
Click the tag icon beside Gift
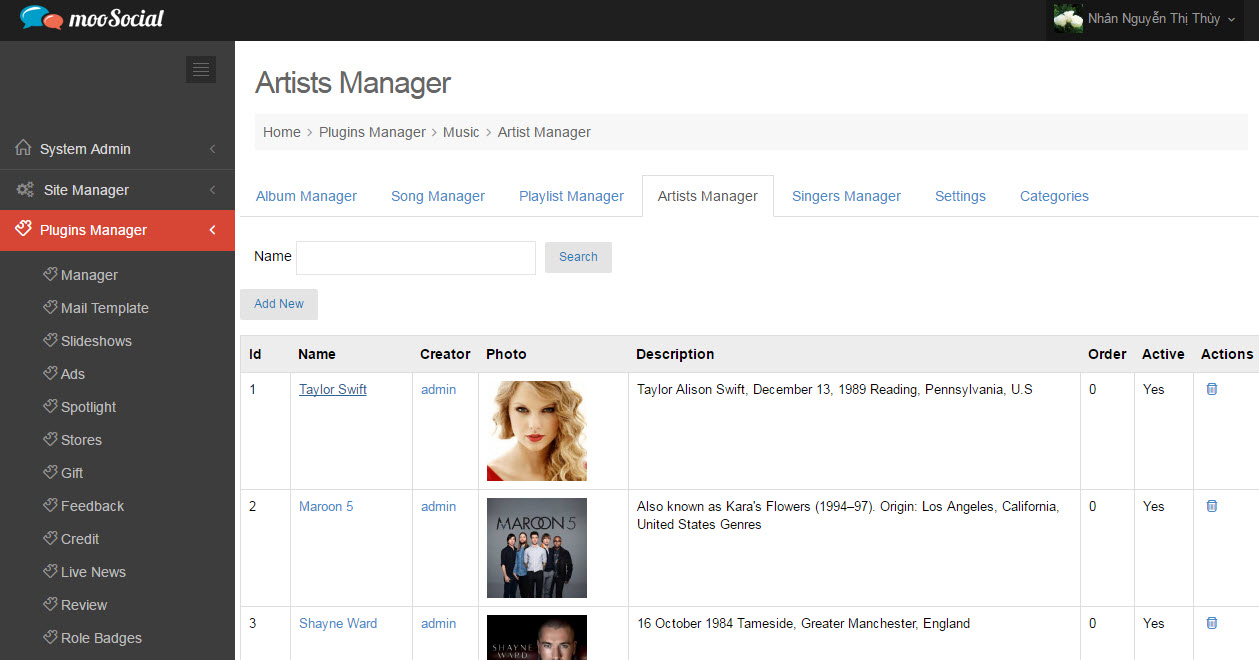pos(50,472)
